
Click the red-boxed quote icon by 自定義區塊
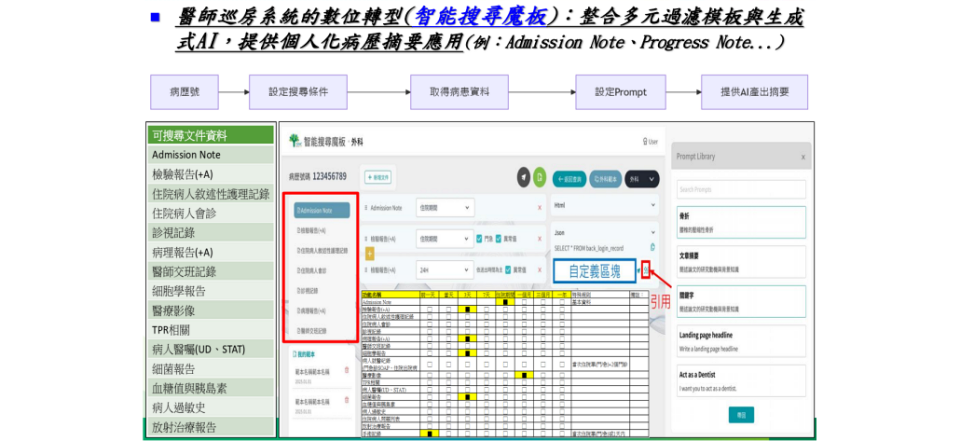point(648,270)
